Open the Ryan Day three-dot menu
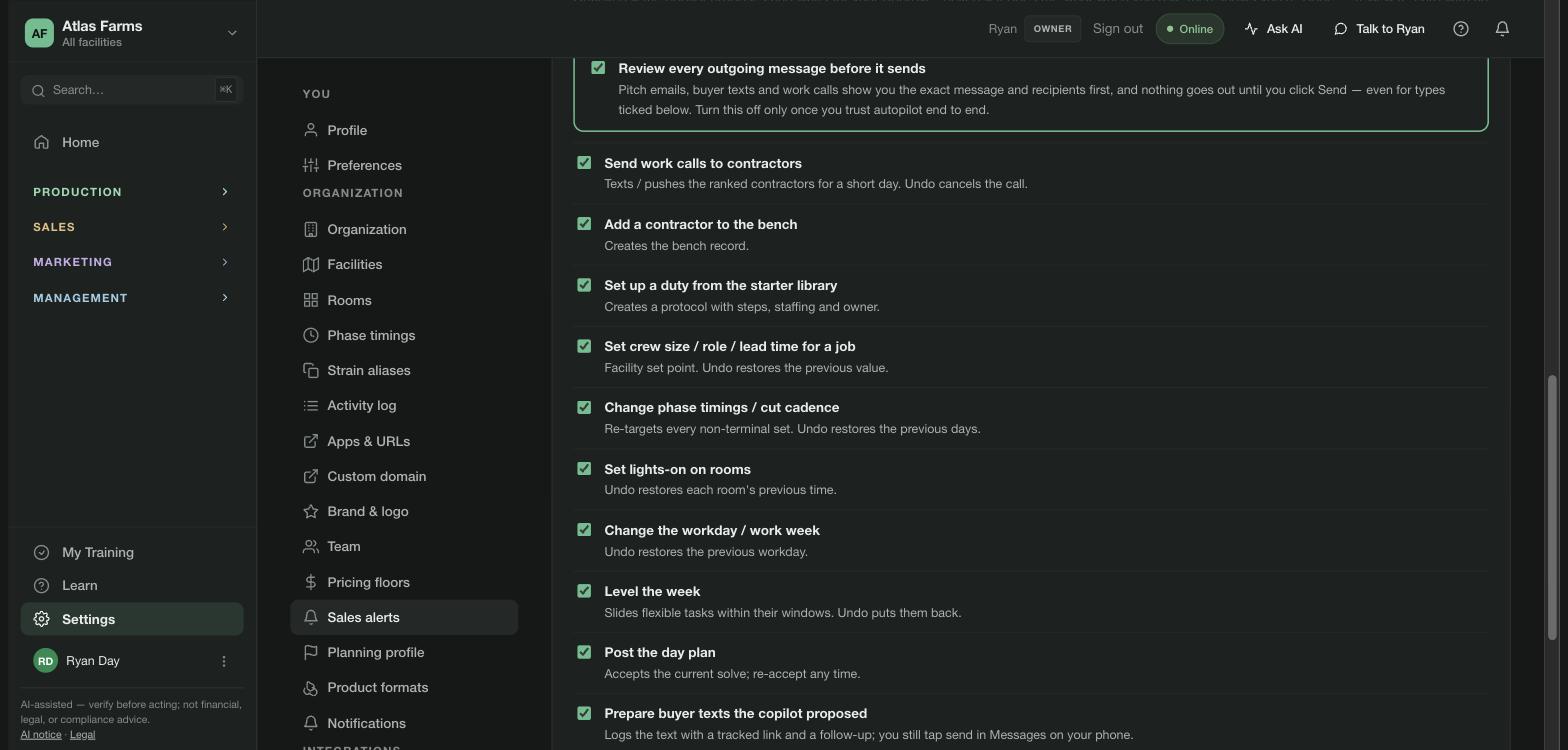 pos(224,661)
